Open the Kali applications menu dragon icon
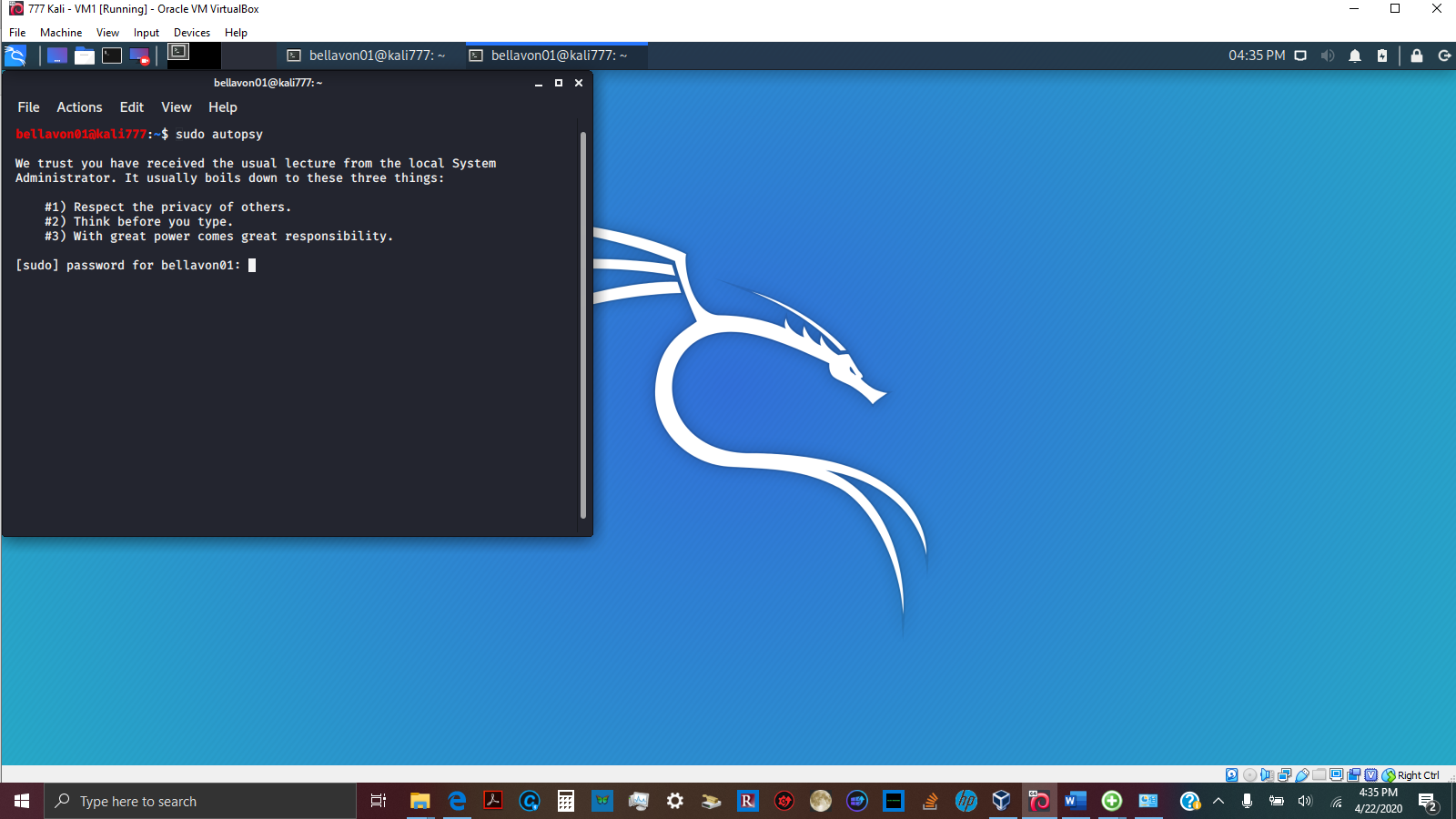The height and width of the screenshot is (819, 1456). [x=15, y=56]
